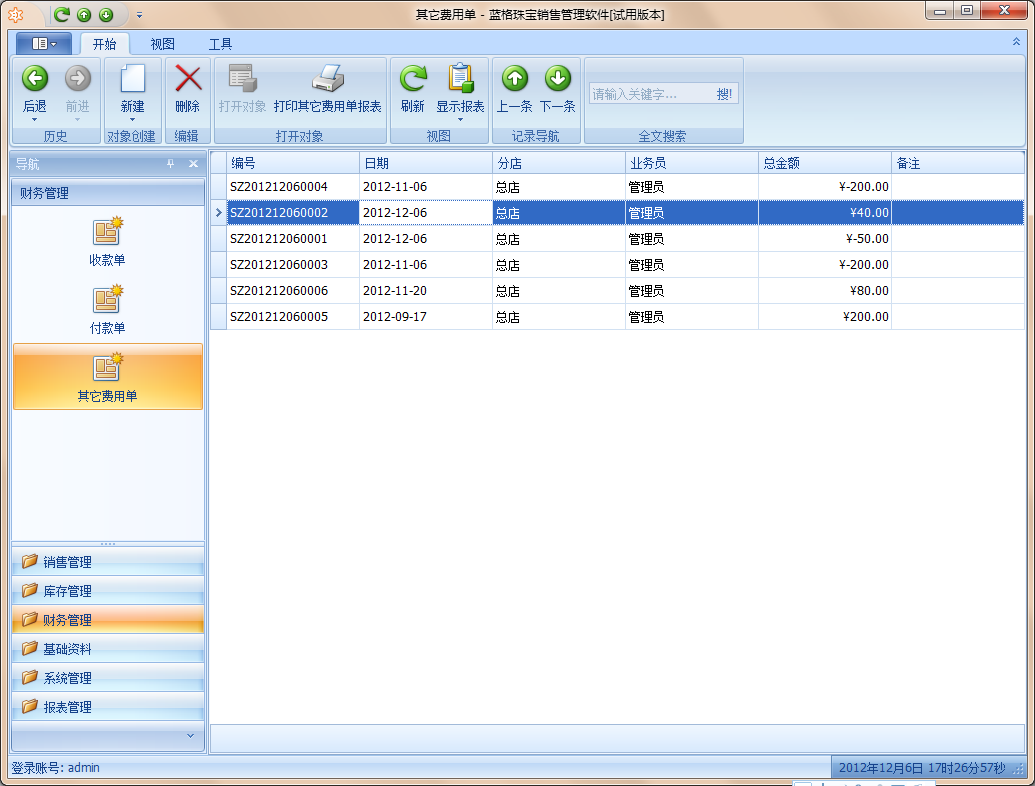Viewport: 1035px width, 786px height.
Task: Expand the navigation pane bottom chevron
Action: (x=190, y=736)
